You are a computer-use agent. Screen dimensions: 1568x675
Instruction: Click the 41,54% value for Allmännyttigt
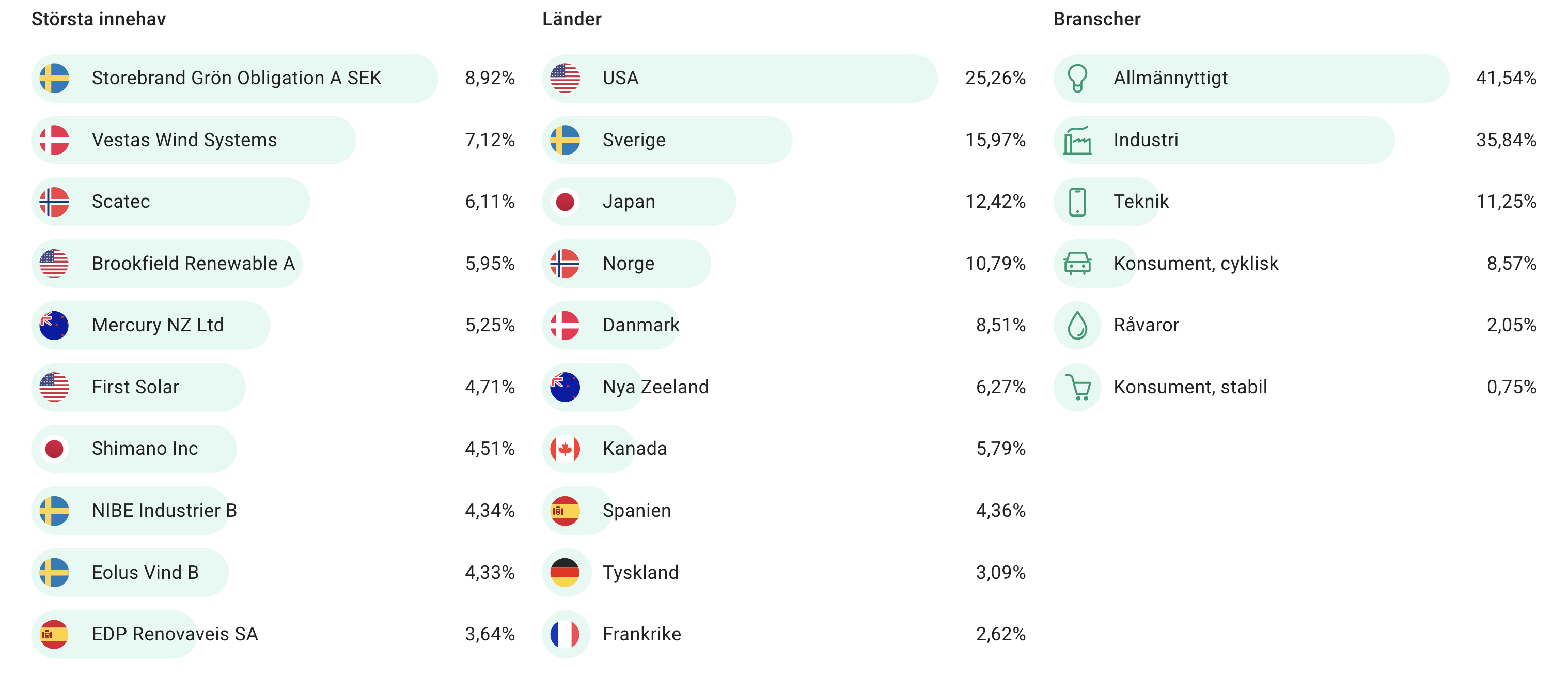tap(1506, 78)
